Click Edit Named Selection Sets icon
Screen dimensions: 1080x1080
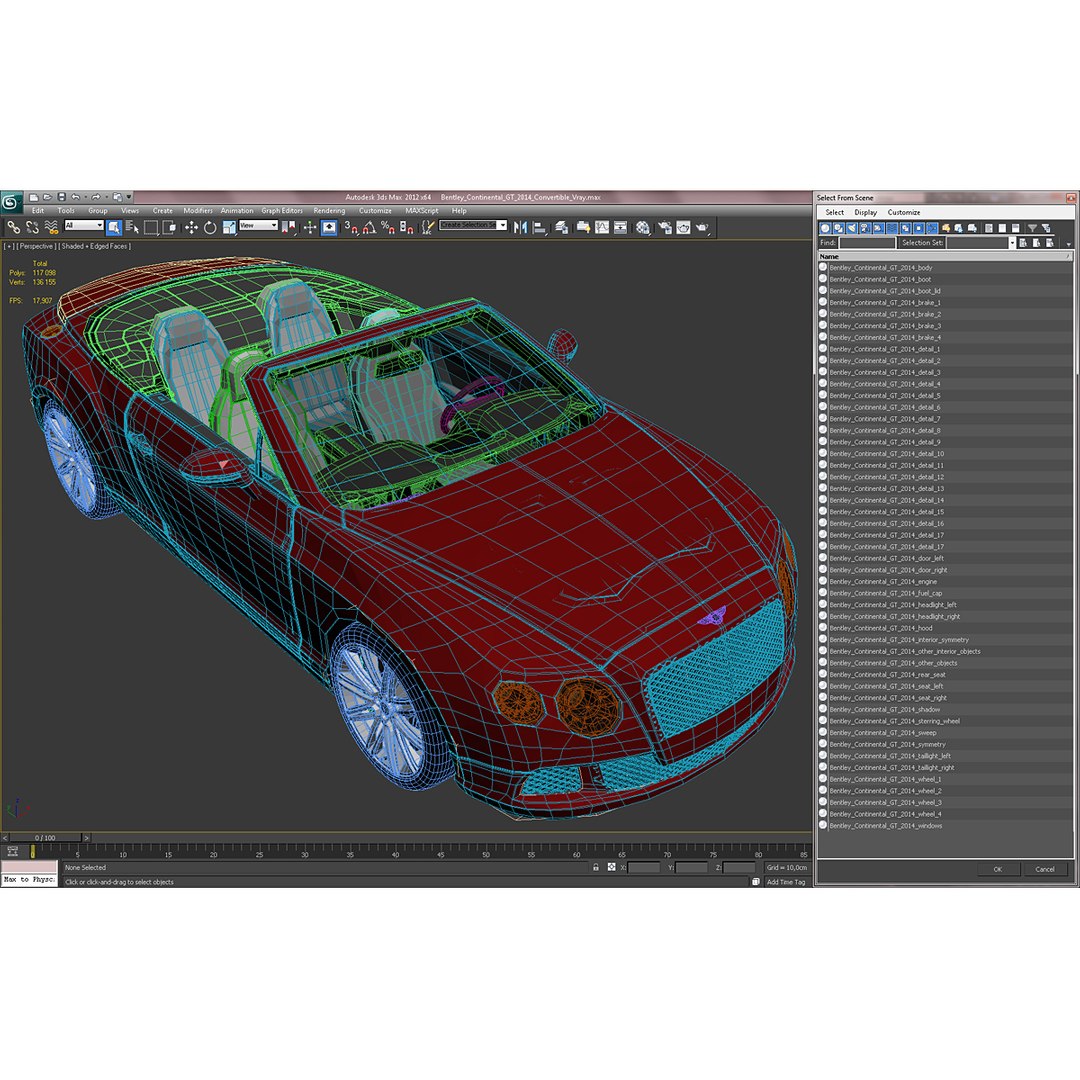(x=428, y=227)
